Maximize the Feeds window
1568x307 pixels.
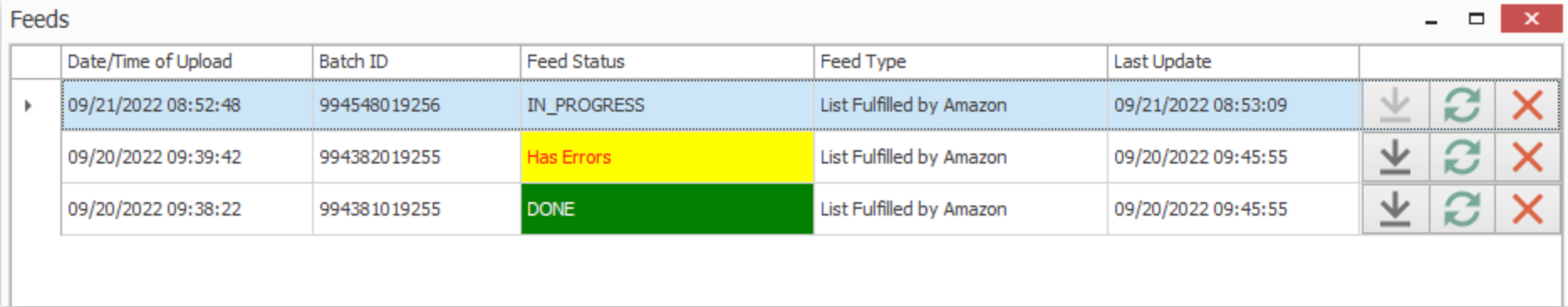click(1477, 18)
